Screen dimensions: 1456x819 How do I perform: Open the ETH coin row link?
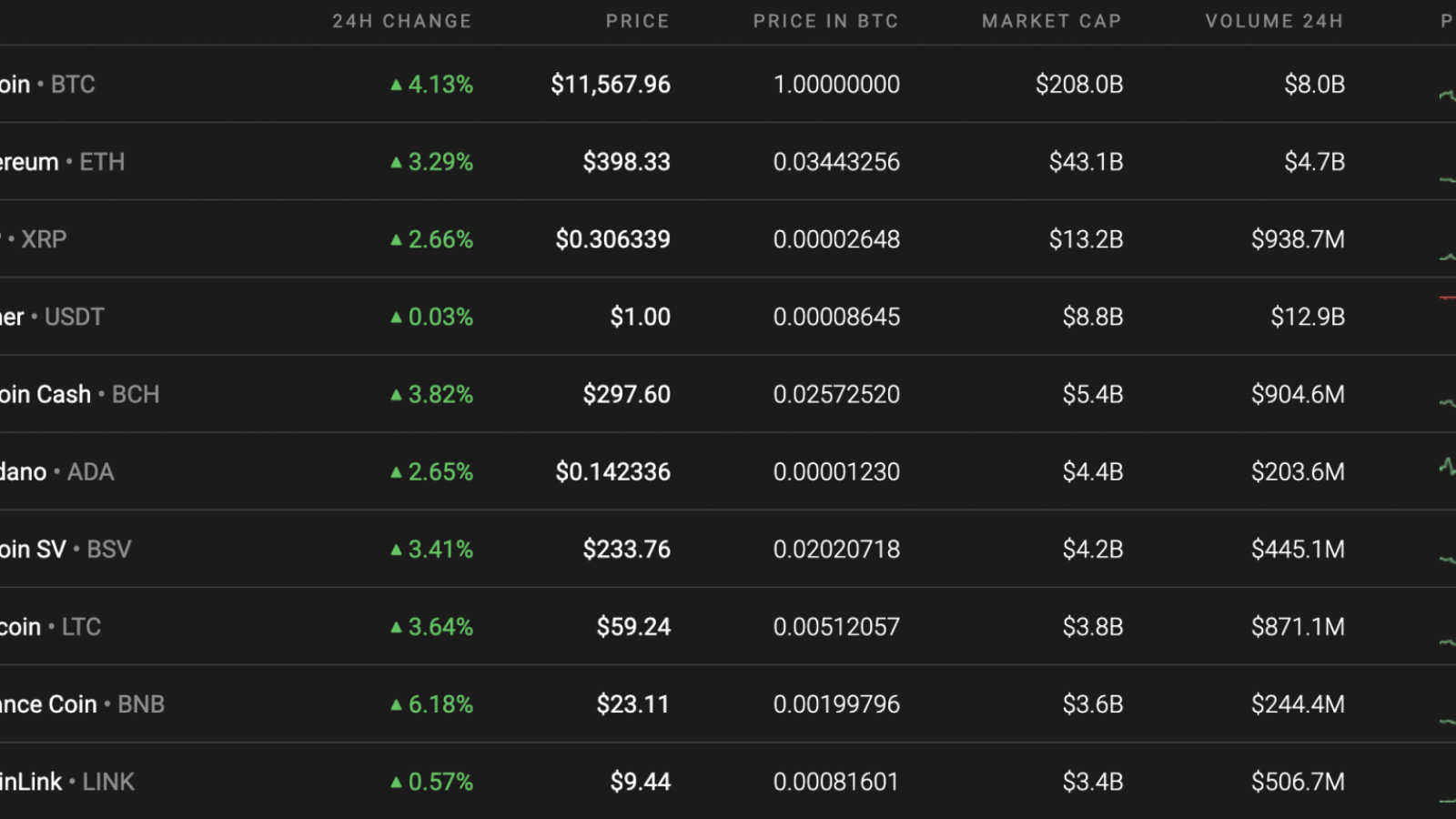tap(62, 162)
